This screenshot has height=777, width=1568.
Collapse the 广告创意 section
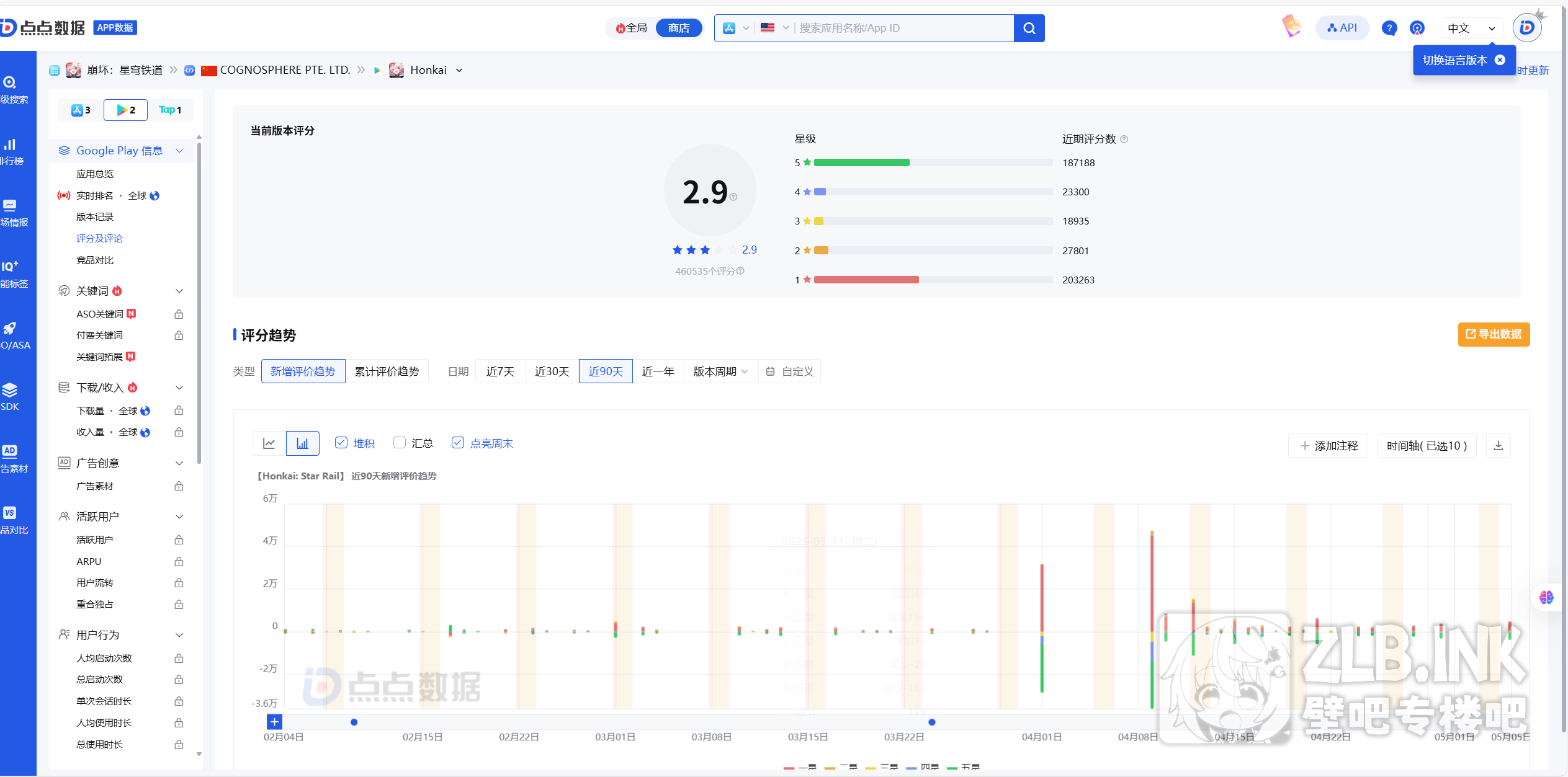coord(179,463)
